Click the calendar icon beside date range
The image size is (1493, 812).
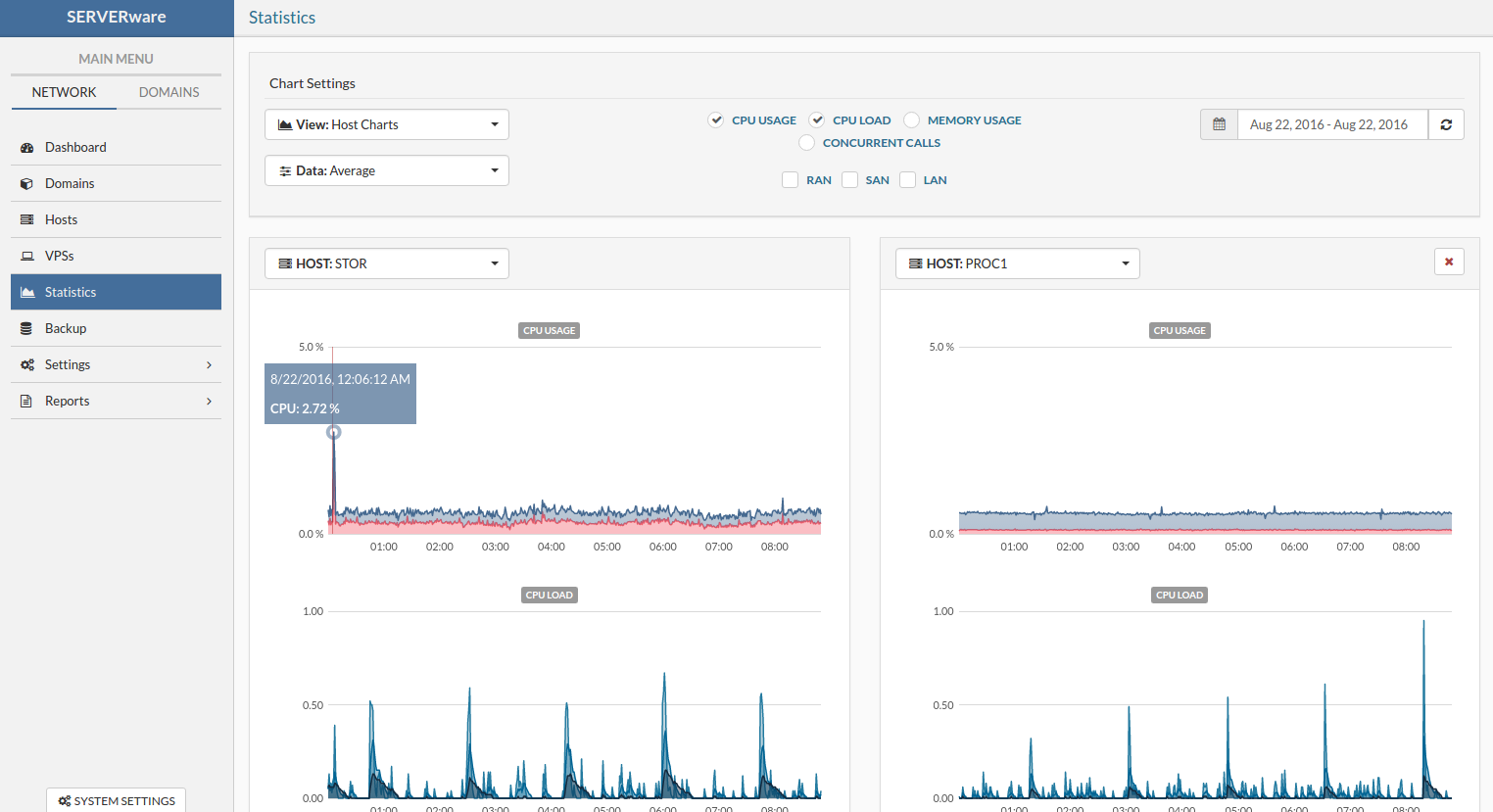point(1219,124)
